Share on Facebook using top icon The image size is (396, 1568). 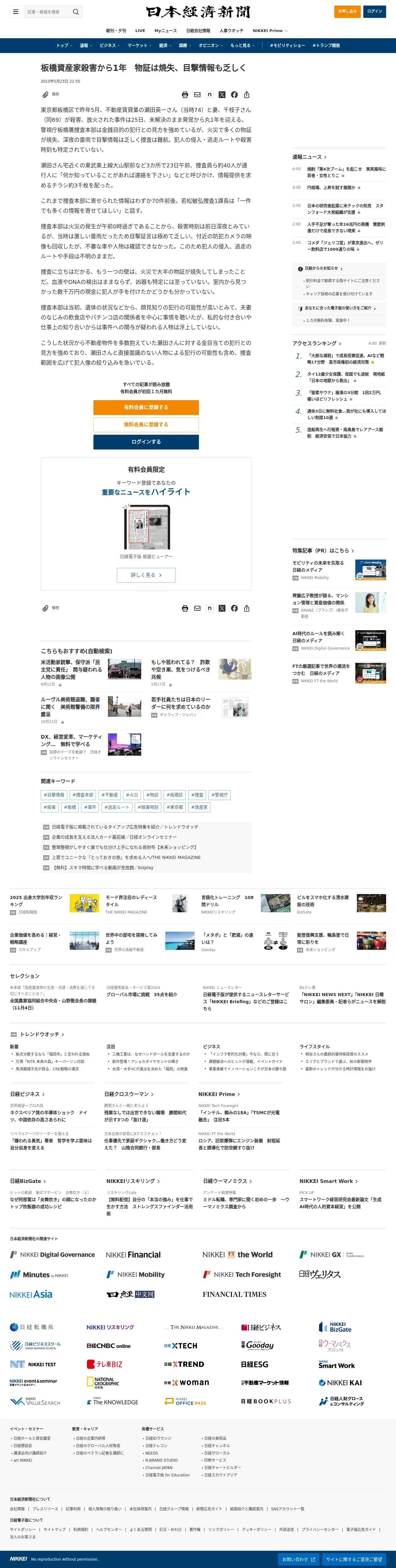click(234, 95)
